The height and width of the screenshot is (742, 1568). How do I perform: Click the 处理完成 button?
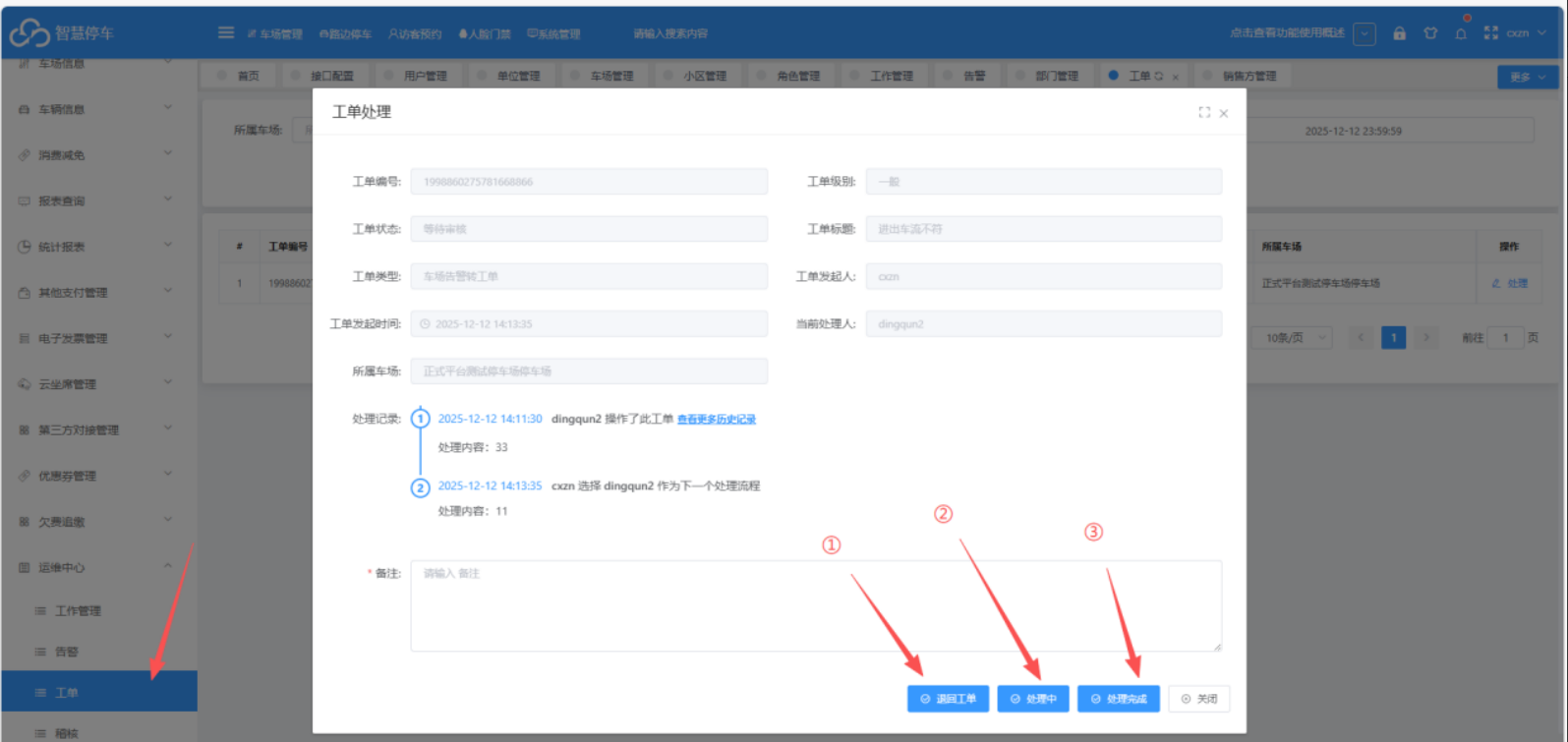click(1119, 699)
